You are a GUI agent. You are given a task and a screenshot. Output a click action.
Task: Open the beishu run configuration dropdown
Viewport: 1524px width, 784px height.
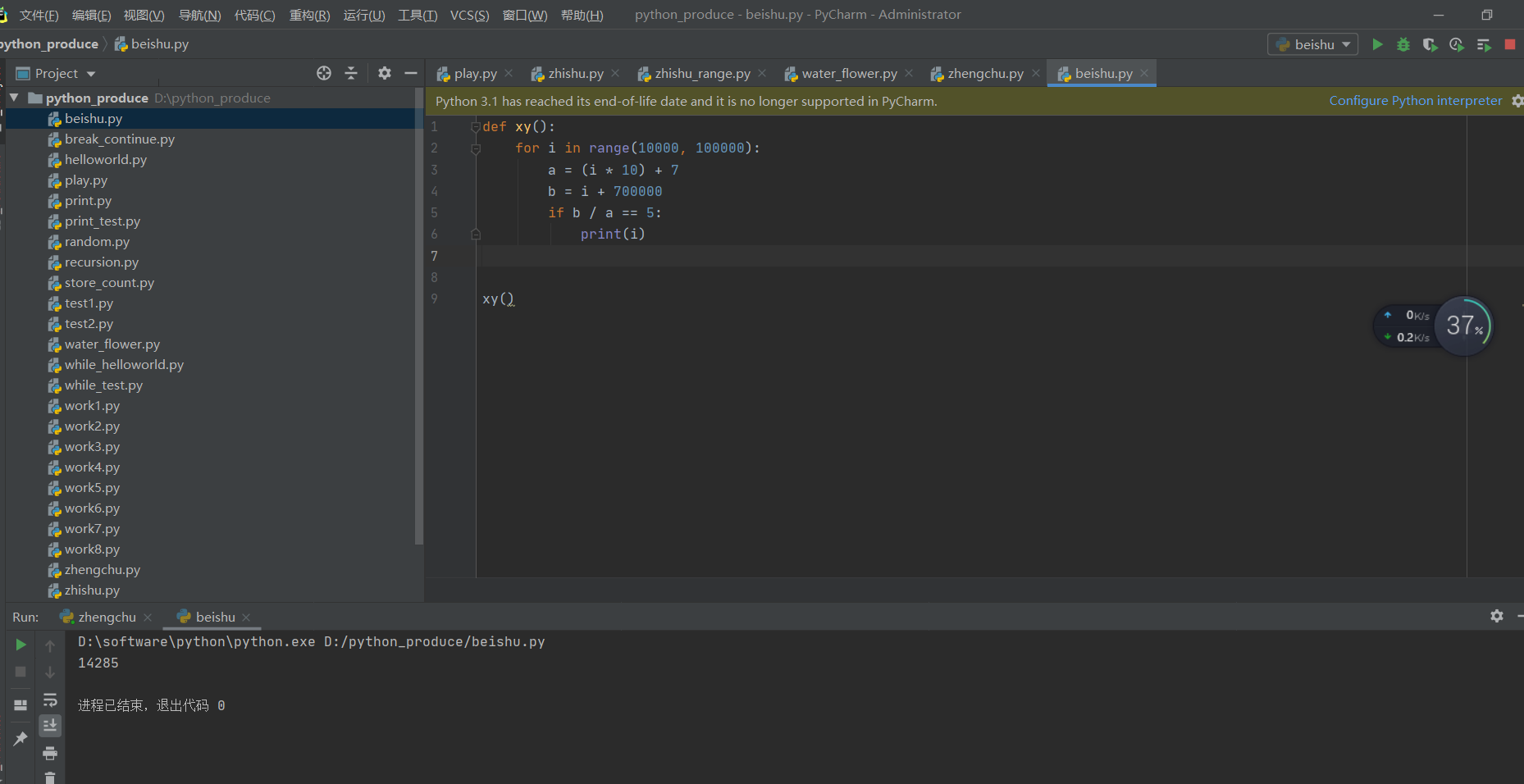(1313, 44)
